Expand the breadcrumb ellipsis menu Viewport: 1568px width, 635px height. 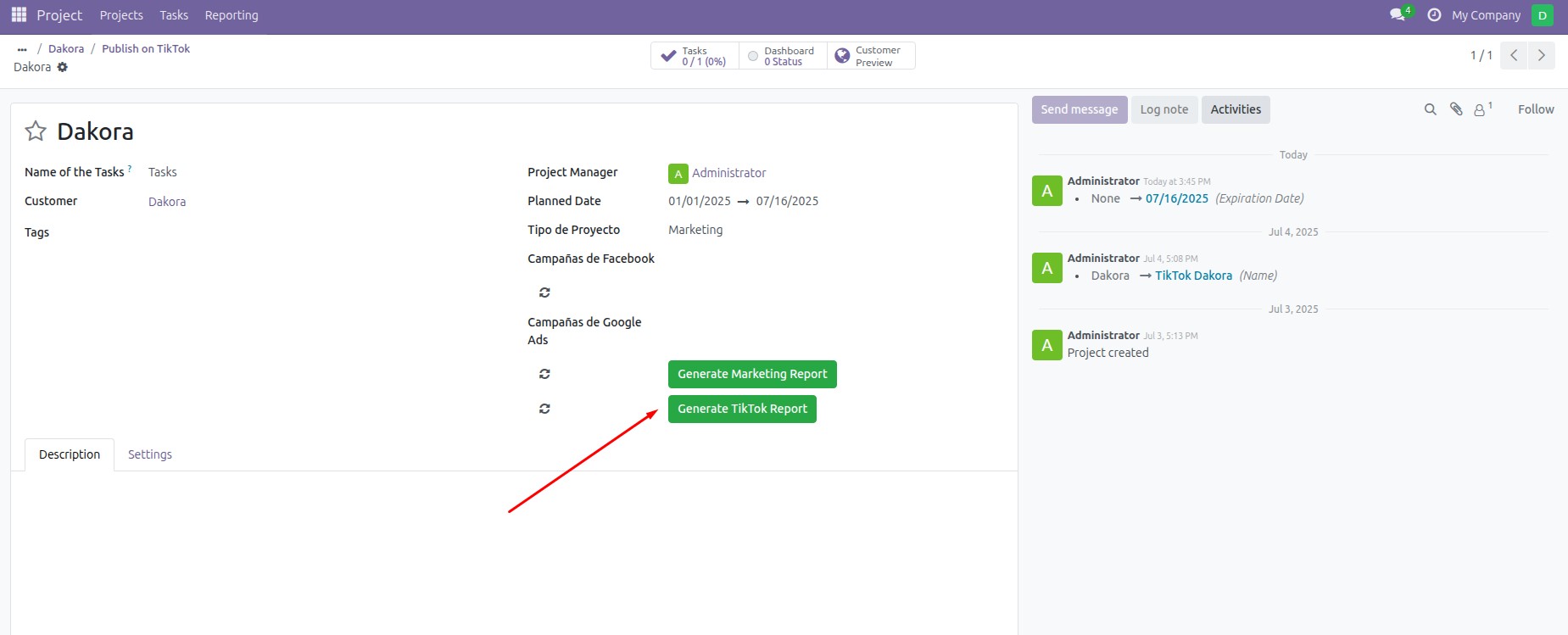pos(22,49)
